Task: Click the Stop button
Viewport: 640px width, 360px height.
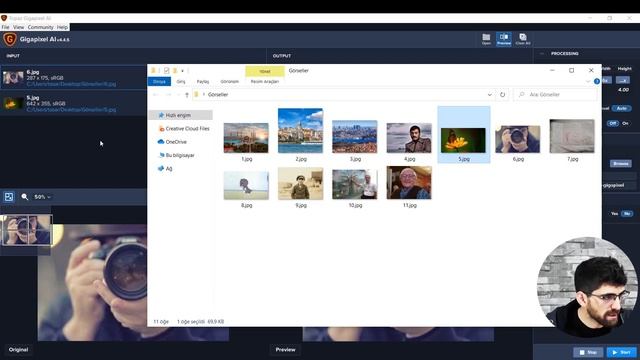Action: click(588, 352)
